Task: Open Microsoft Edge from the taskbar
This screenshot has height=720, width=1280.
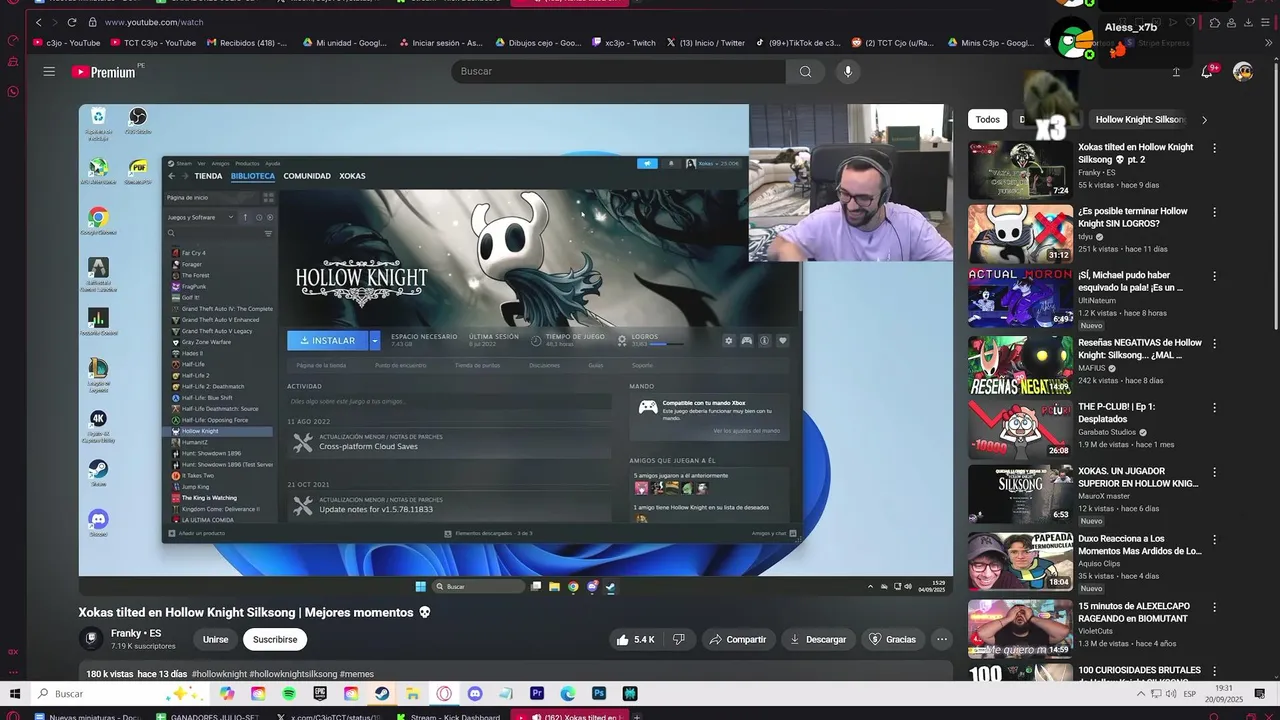Action: tap(568, 693)
